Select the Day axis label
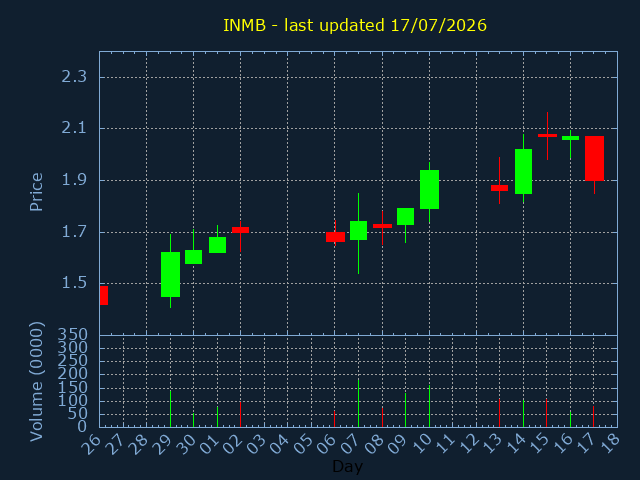The height and width of the screenshot is (480, 640). 347,467
